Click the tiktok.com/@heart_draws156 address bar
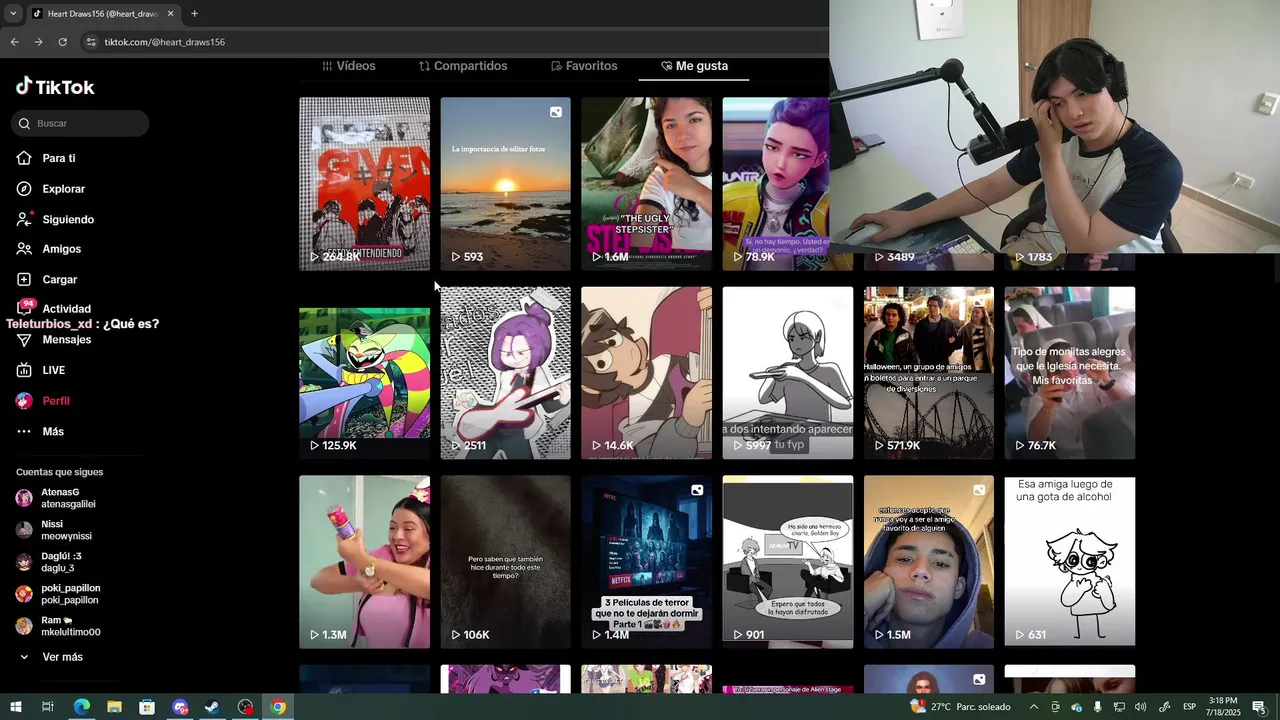 165,42
